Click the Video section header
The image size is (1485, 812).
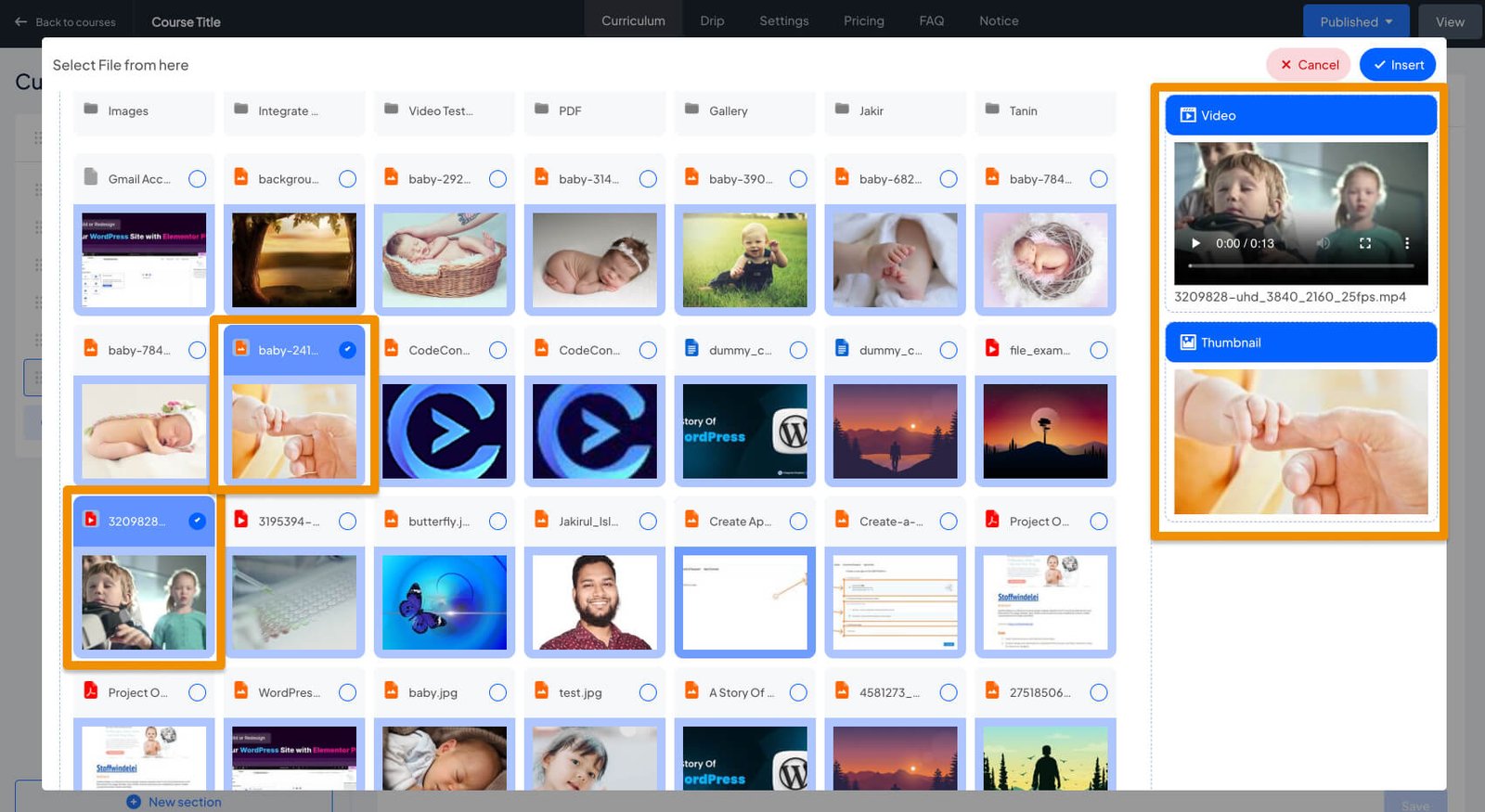[x=1301, y=115]
